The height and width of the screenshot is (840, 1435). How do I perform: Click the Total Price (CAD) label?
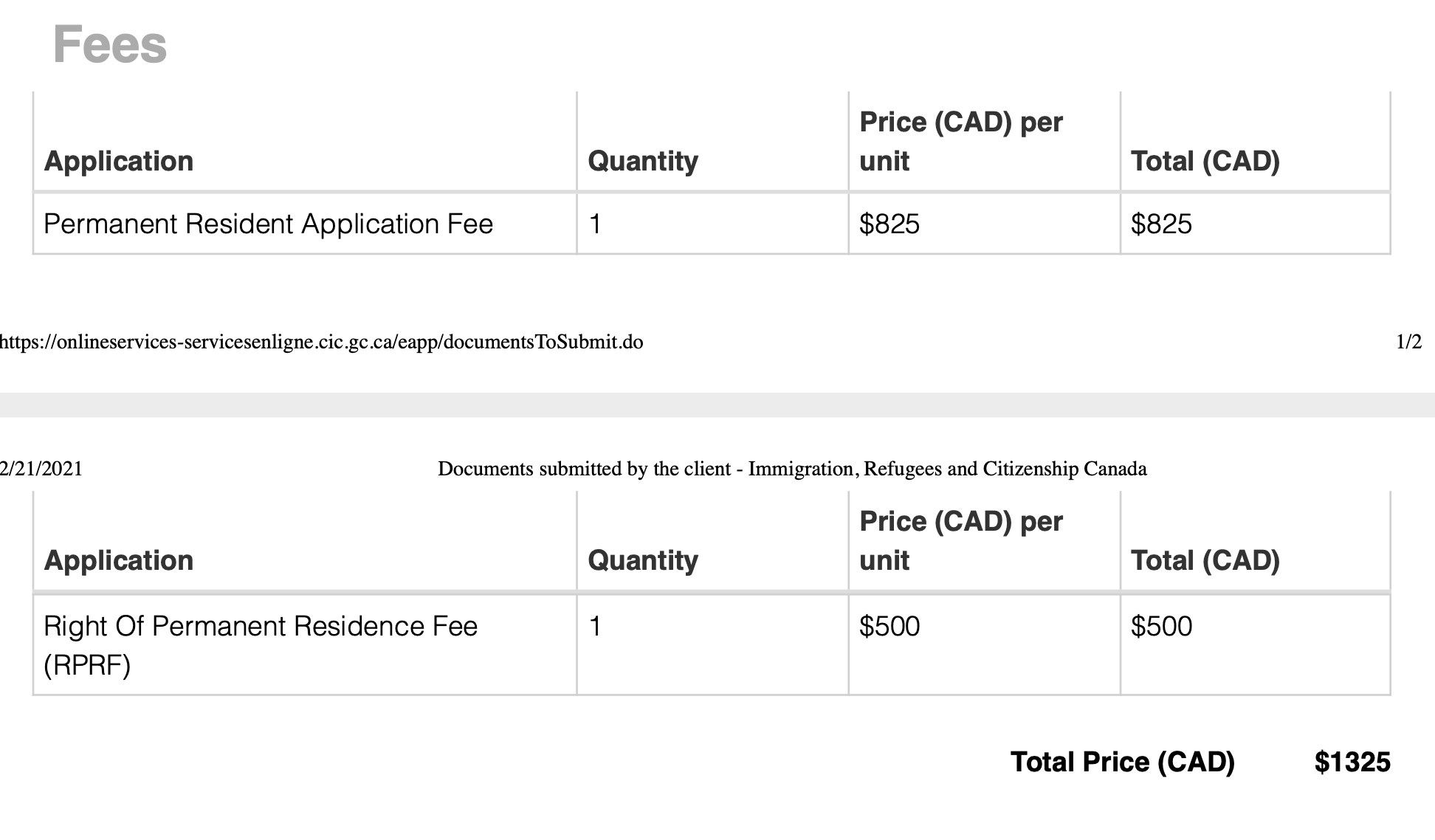click(1122, 762)
